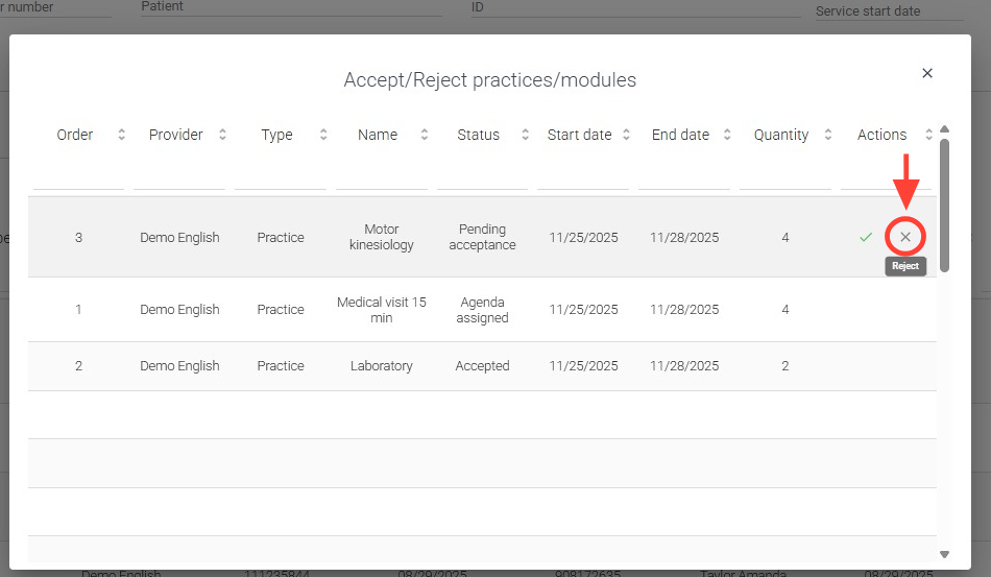
Task: Sort table by Type column arrows
Action: [x=323, y=135]
